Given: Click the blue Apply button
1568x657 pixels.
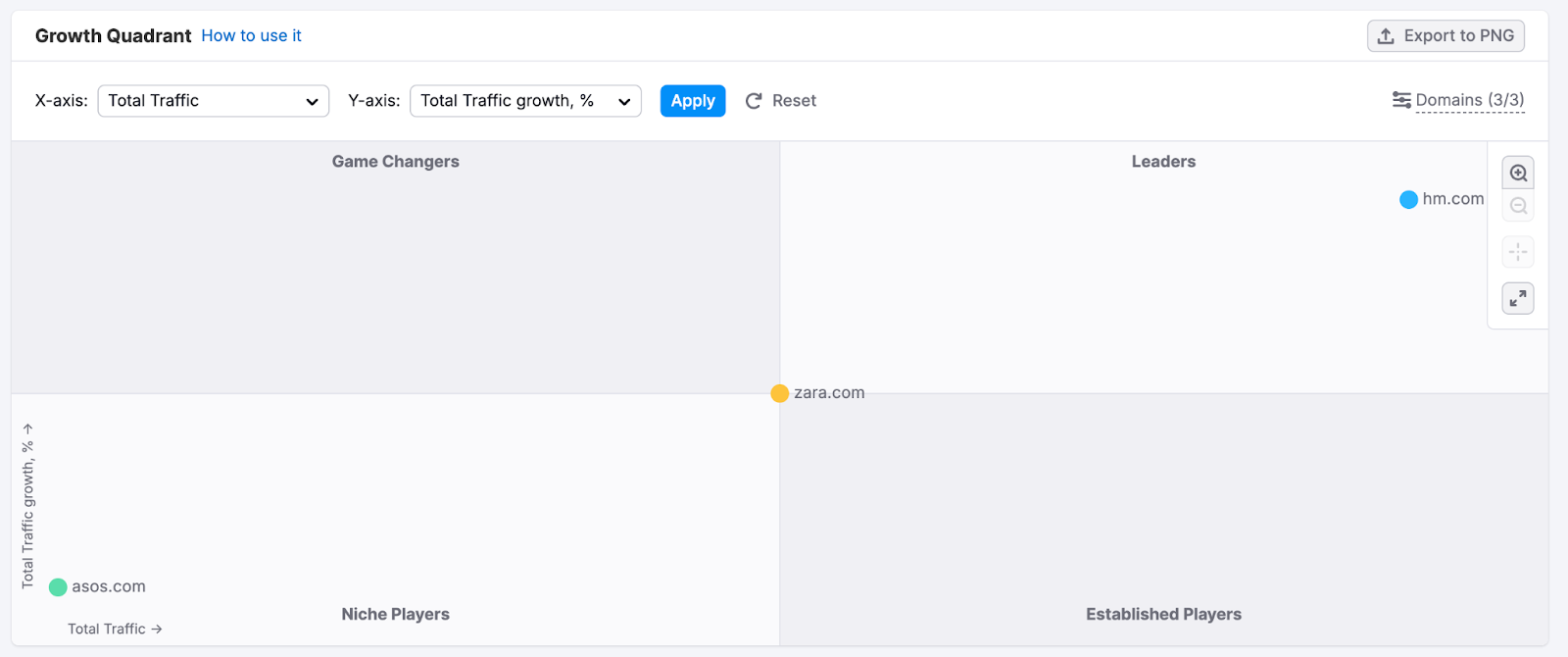Looking at the screenshot, I should click(x=693, y=101).
